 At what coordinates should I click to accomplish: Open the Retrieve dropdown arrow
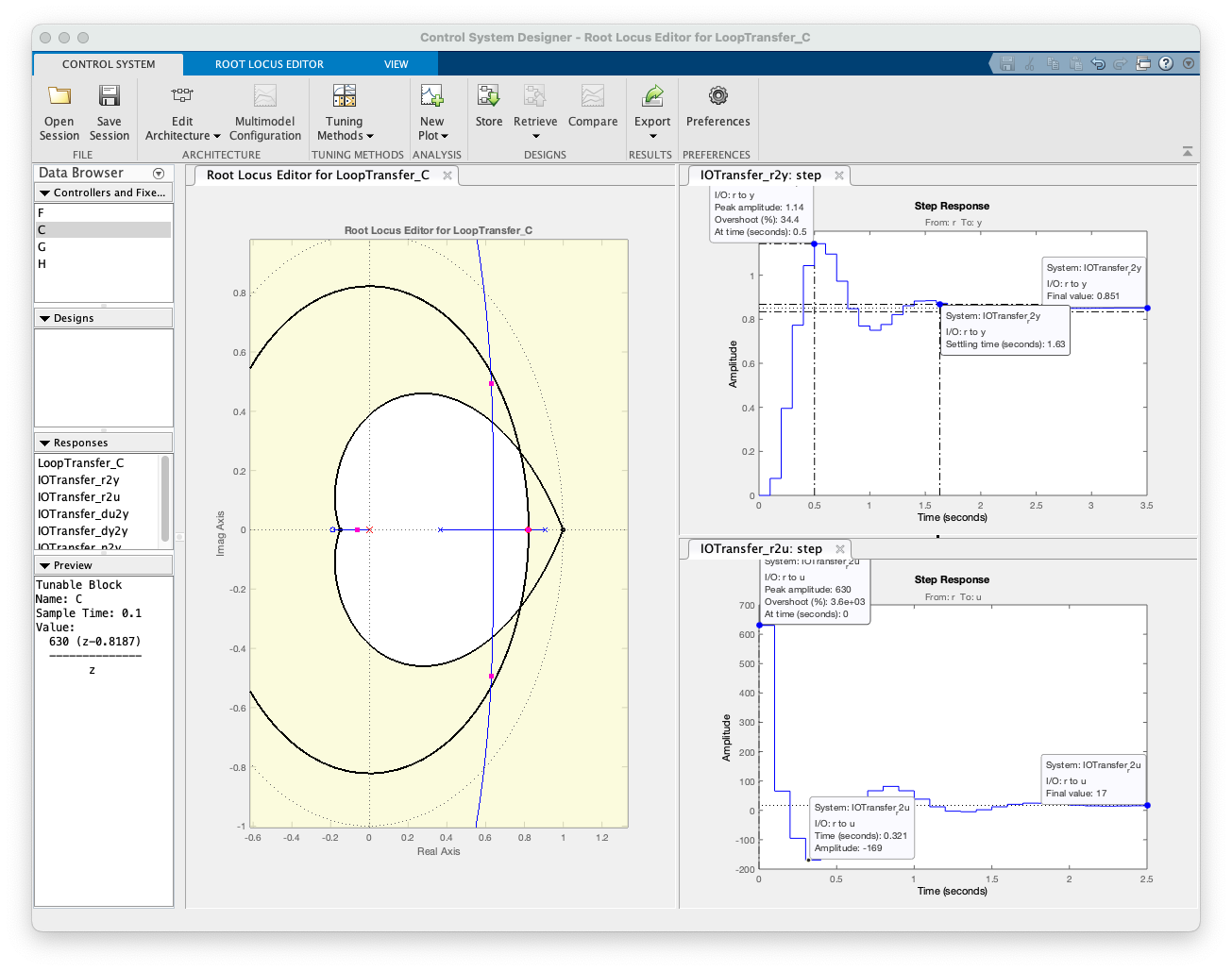pos(536,136)
